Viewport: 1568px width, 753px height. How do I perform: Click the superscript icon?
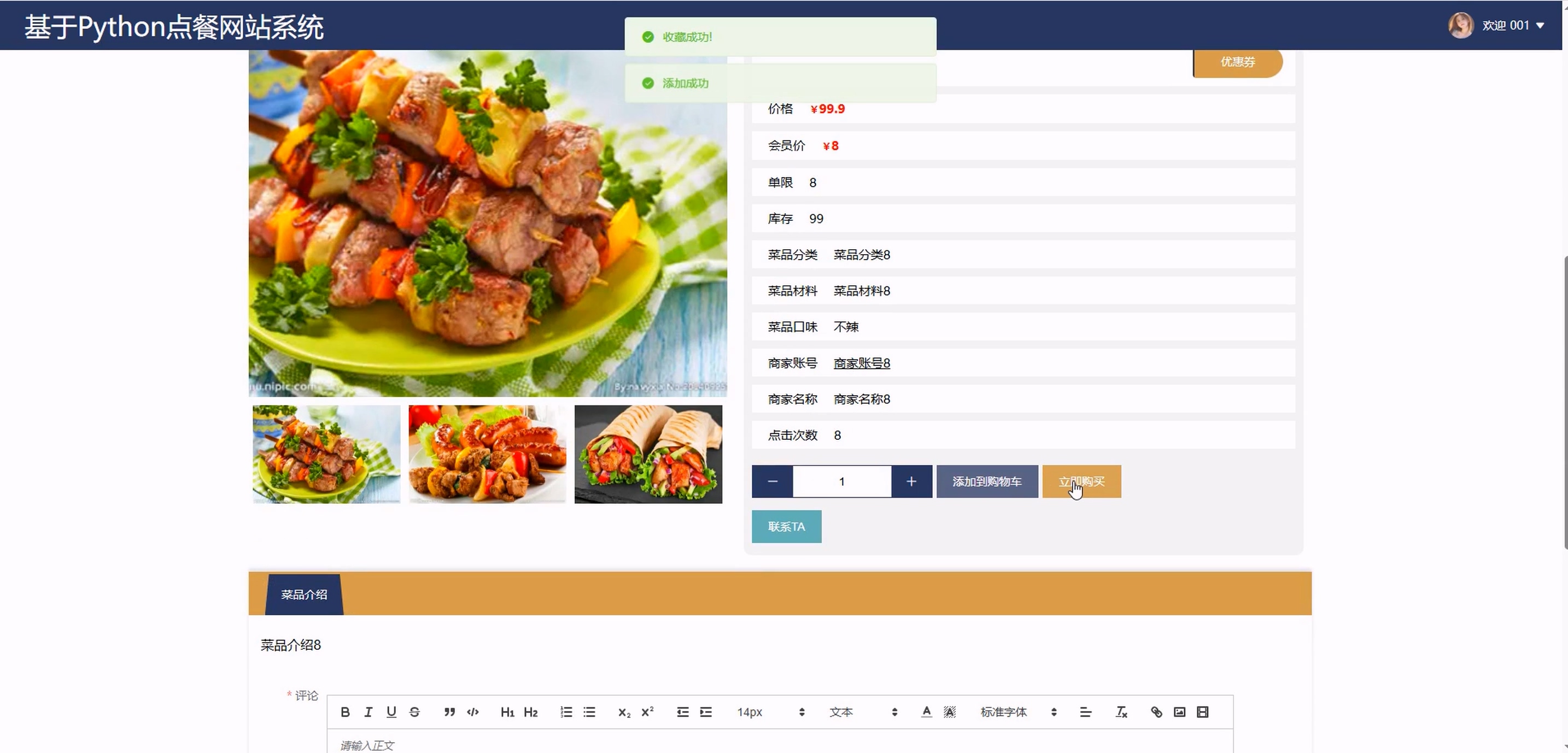(647, 711)
